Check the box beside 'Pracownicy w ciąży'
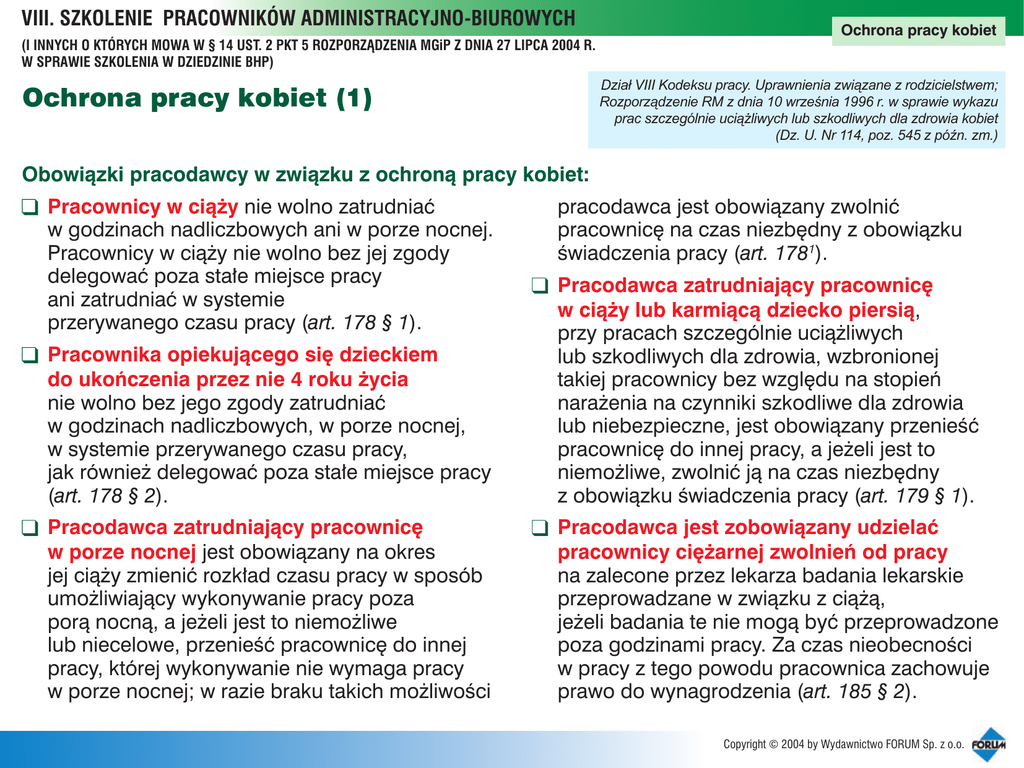Viewport: 1024px width, 768px height. tap(30, 208)
